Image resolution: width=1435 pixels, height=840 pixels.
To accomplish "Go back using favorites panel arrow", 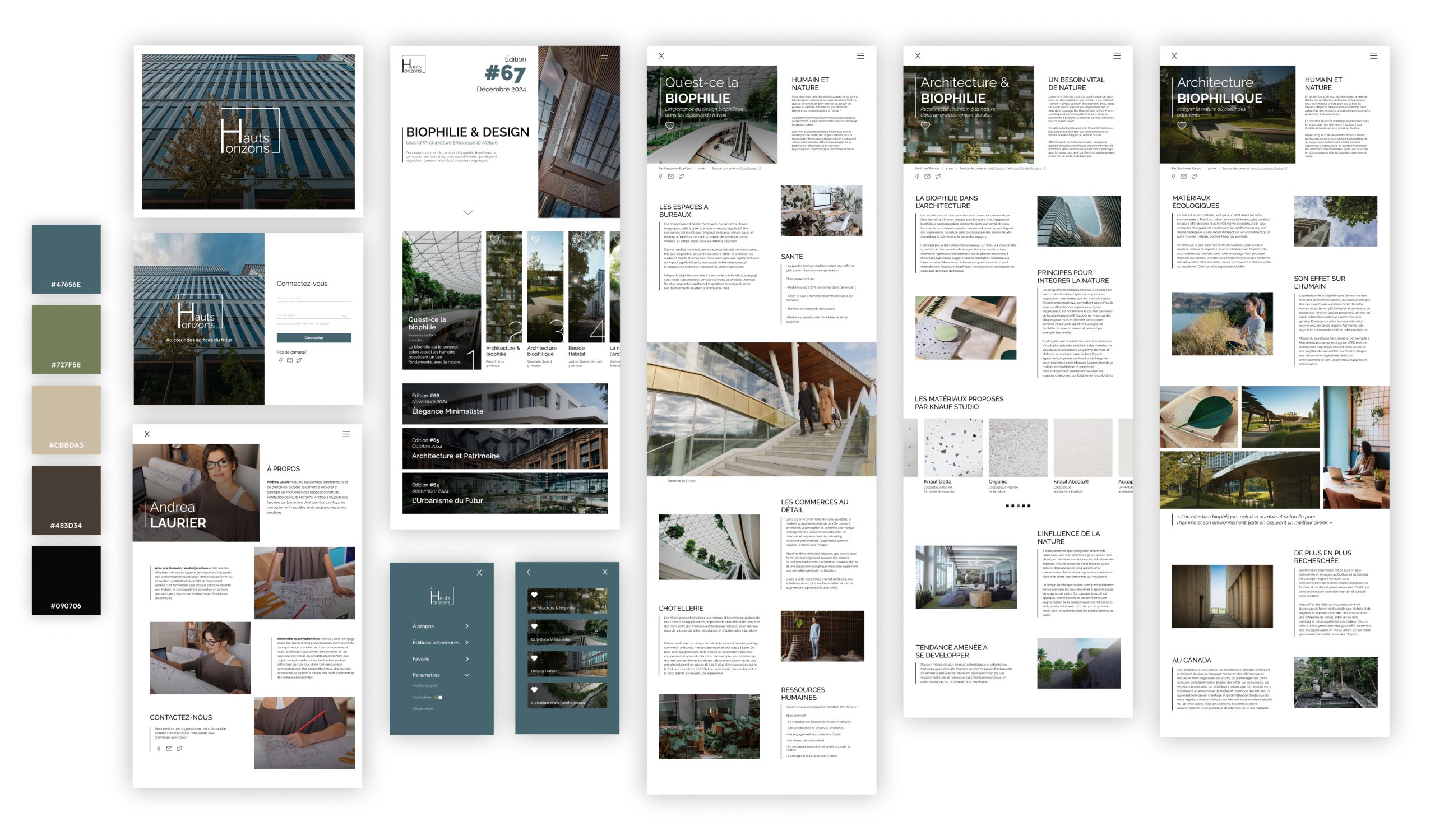I will point(529,573).
